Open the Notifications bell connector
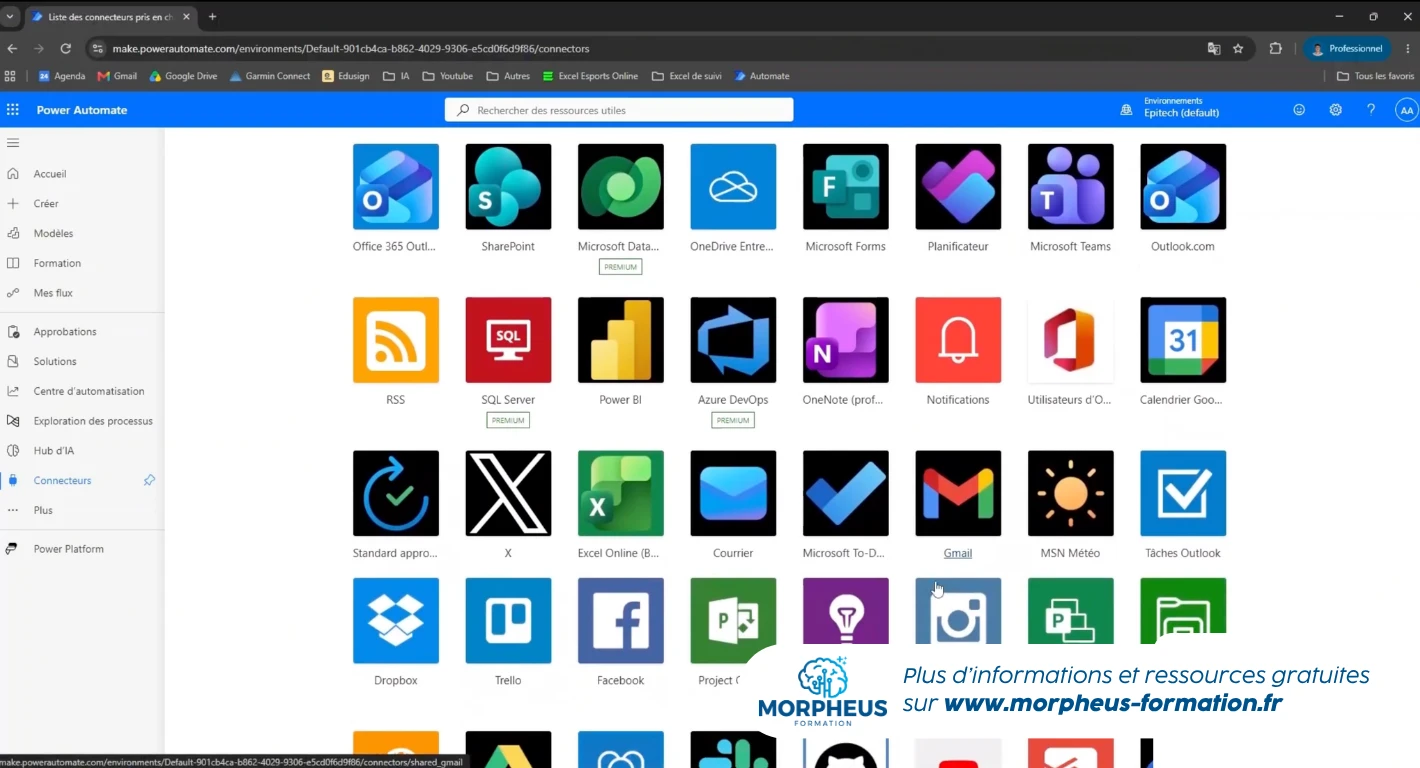1420x768 pixels. point(958,340)
